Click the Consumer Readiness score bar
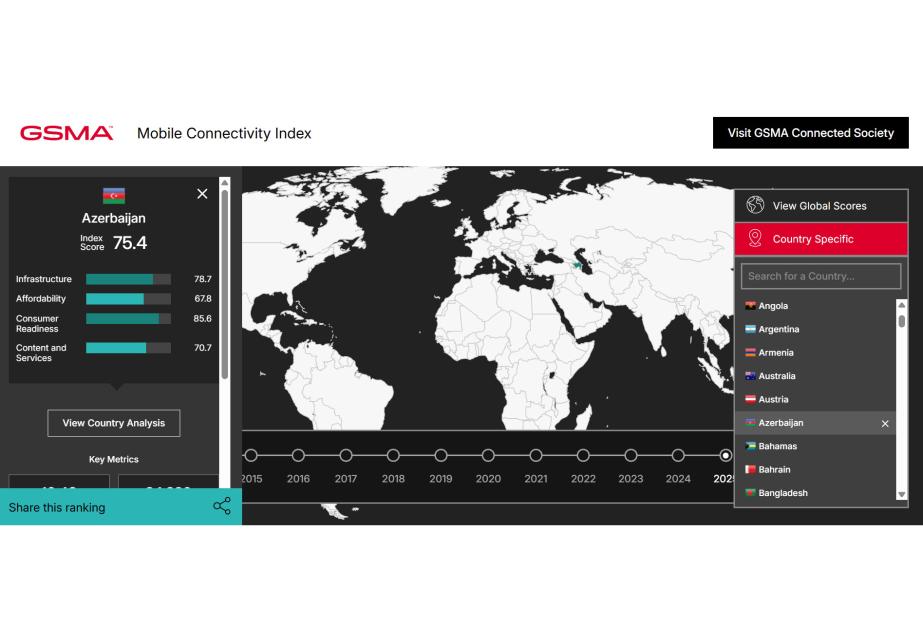Screen dimensions: 923x630 128,319
